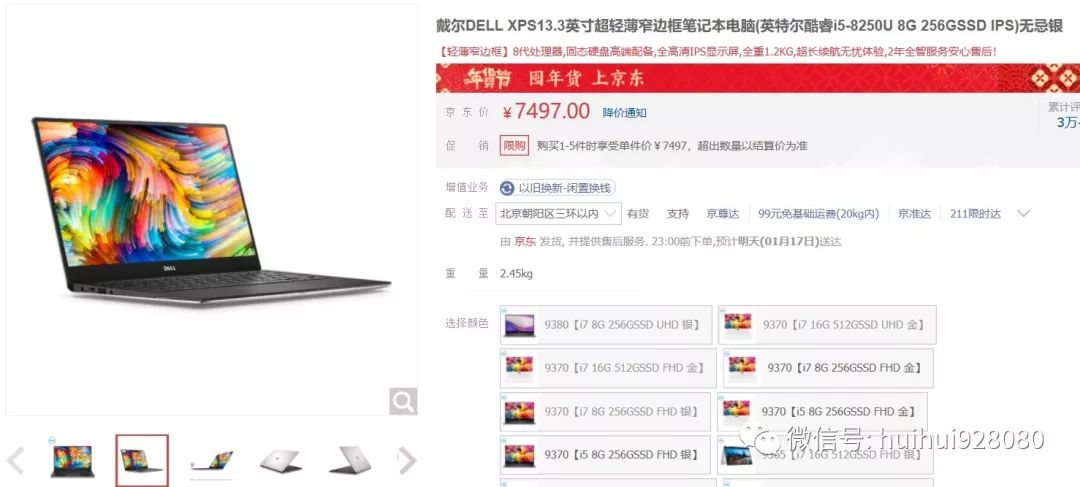Expand delivery services chevron after 211限时达
The height and width of the screenshot is (487, 1080).
1024,214
